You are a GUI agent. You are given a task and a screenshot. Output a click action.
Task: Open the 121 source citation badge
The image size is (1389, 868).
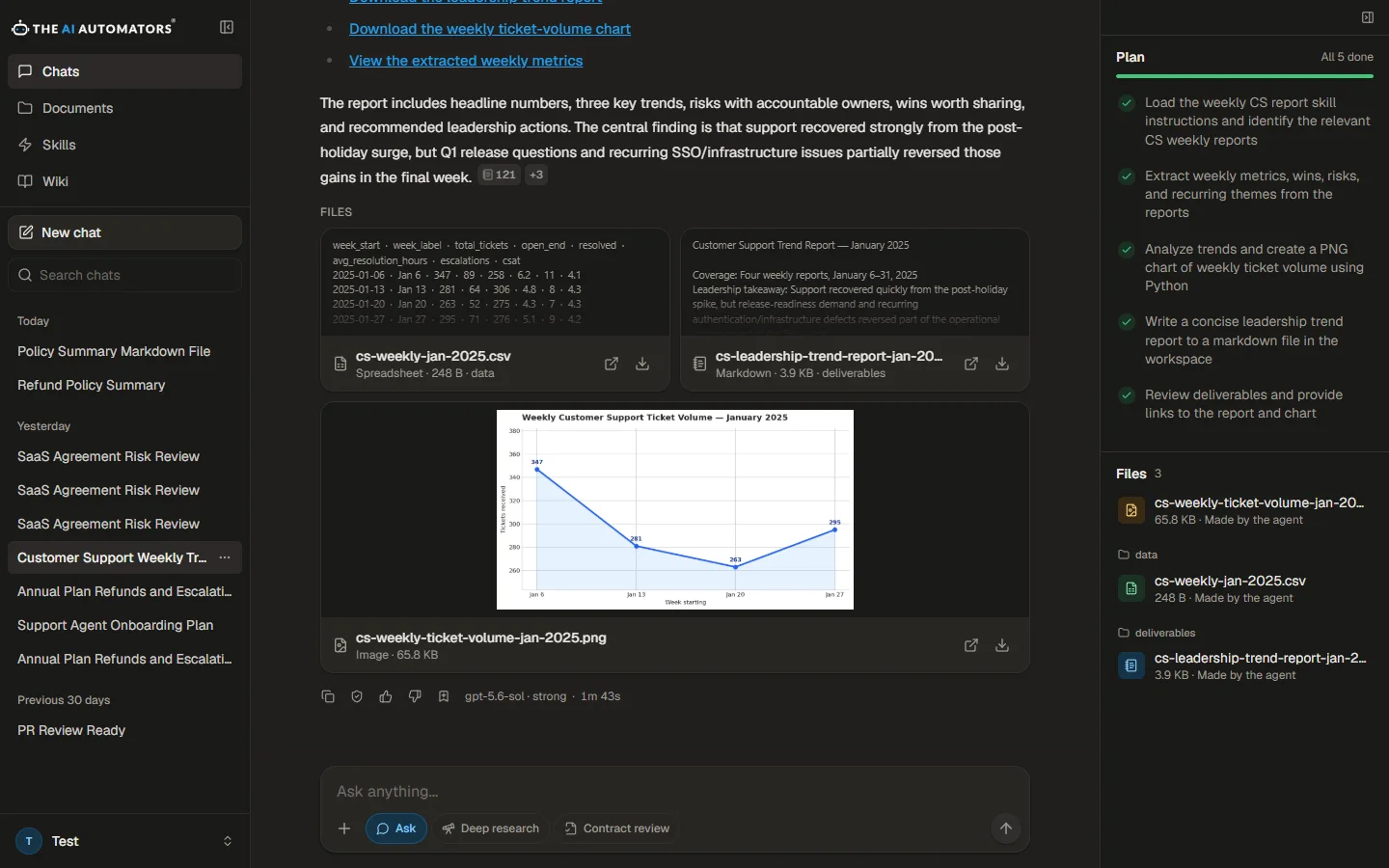click(x=500, y=175)
